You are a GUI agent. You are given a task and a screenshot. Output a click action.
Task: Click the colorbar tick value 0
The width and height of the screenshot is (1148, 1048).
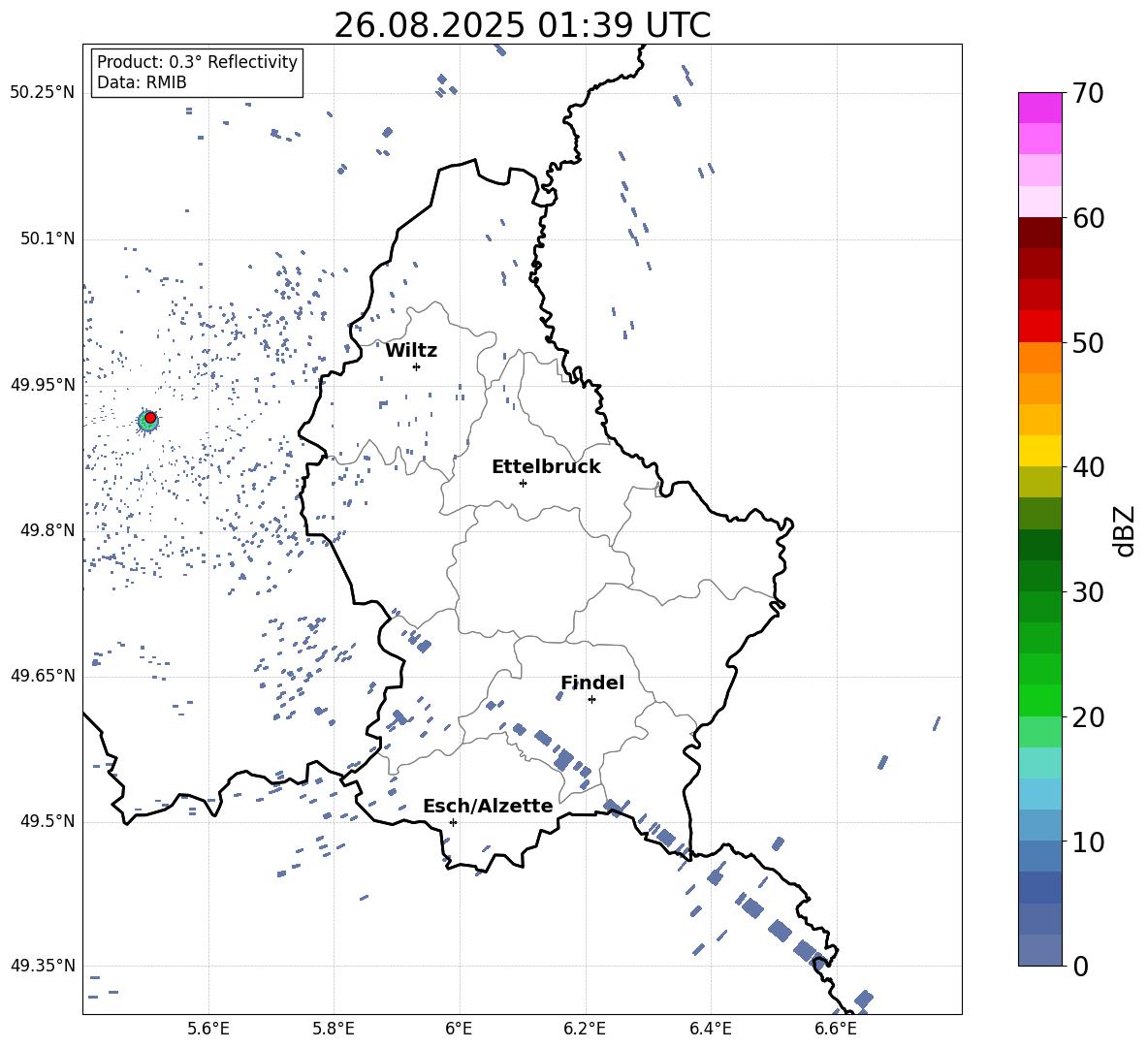(1081, 966)
